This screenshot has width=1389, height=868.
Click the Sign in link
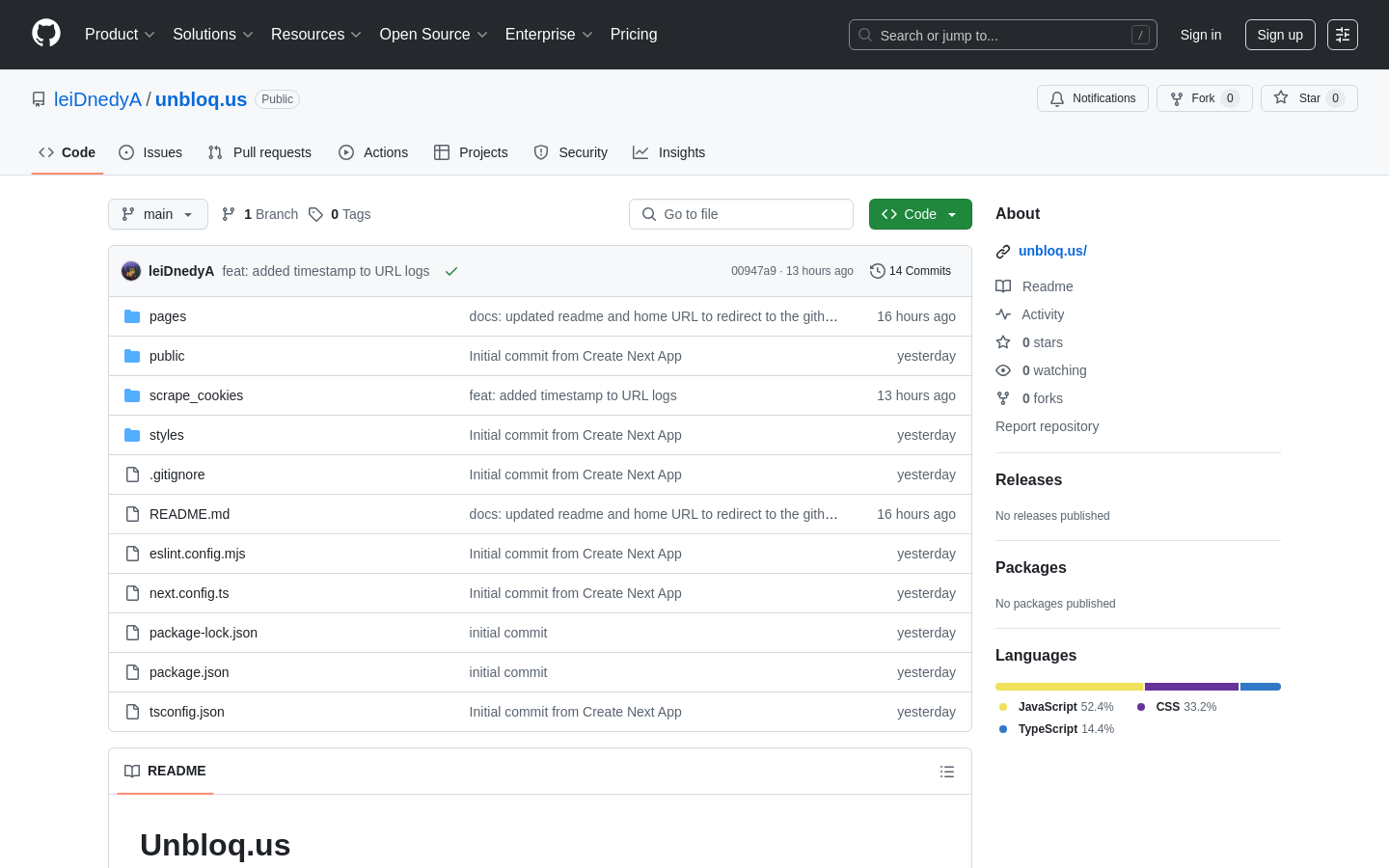click(x=1201, y=35)
